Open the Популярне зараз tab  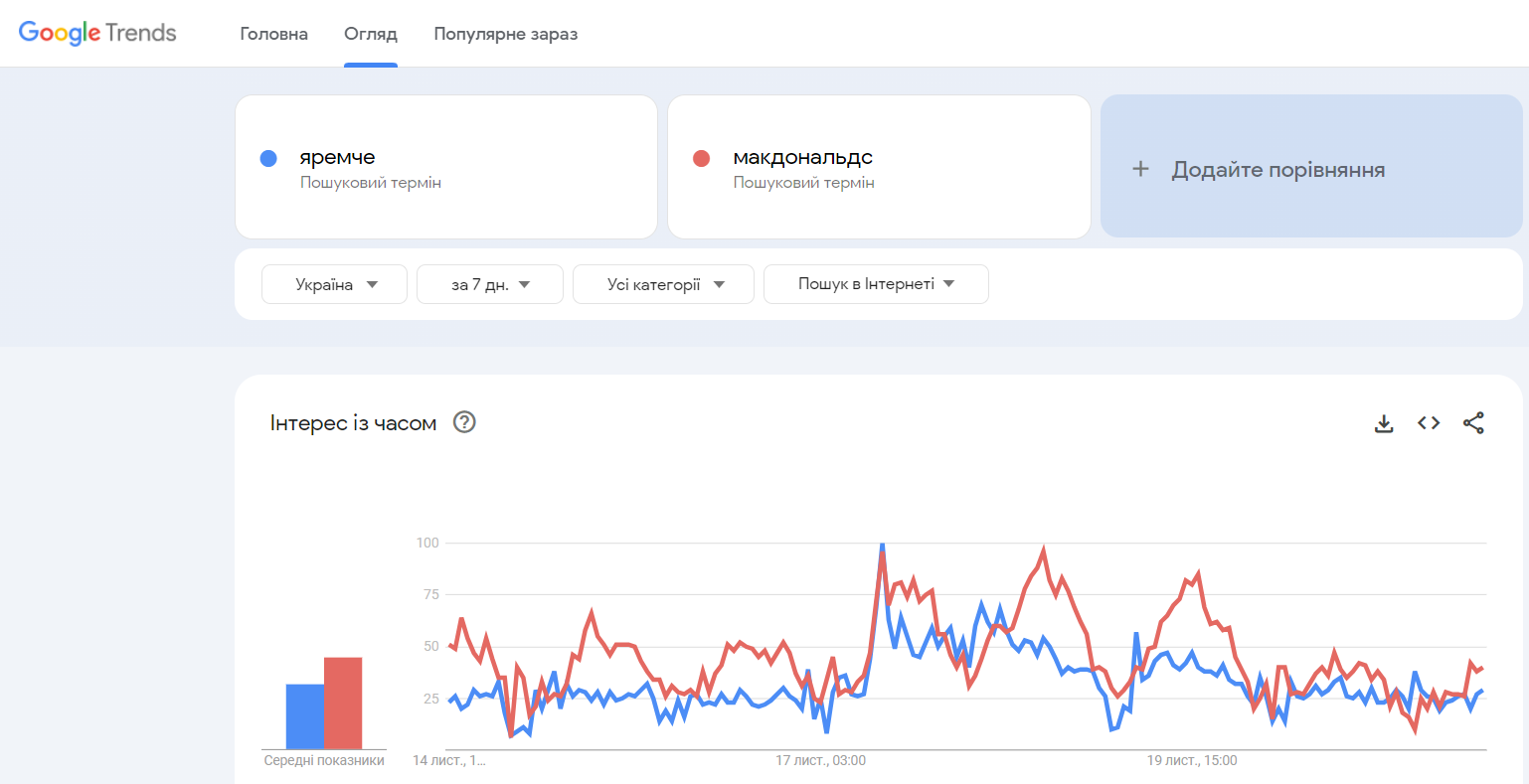coord(505,34)
